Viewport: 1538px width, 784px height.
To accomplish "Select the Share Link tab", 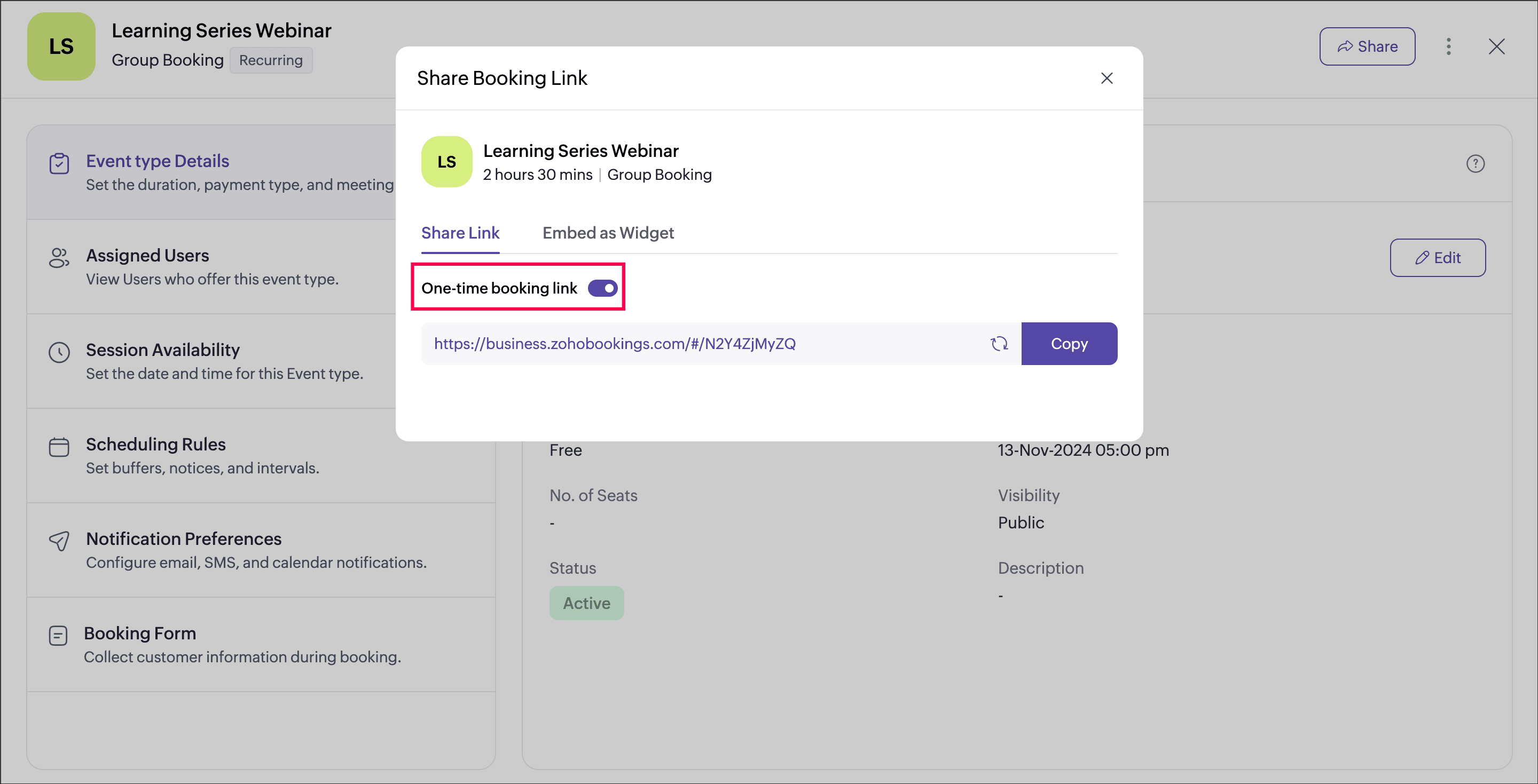I will pyautogui.click(x=460, y=233).
